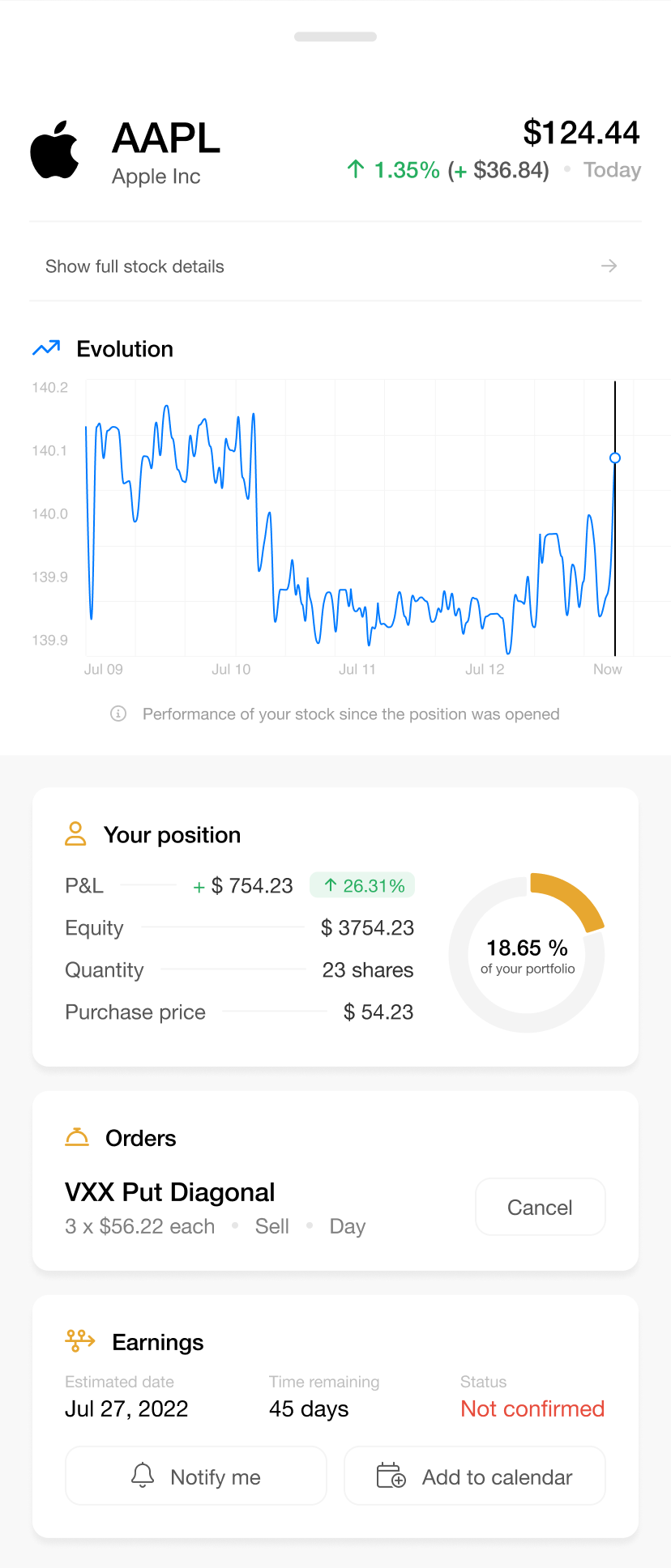
Task: Open the Show full stock details row
Action: (x=335, y=266)
